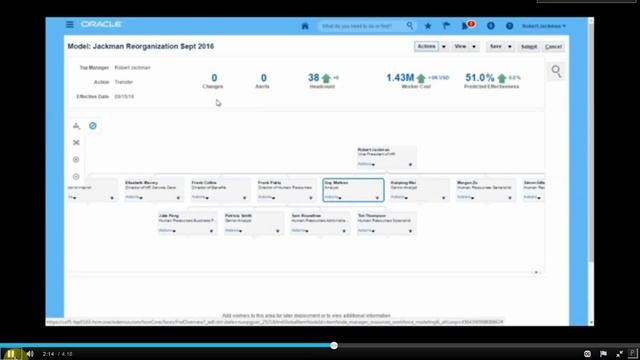Click the hierarchy layout icon in chart toolbar
This screenshot has height=360, width=640.
click(x=76, y=126)
